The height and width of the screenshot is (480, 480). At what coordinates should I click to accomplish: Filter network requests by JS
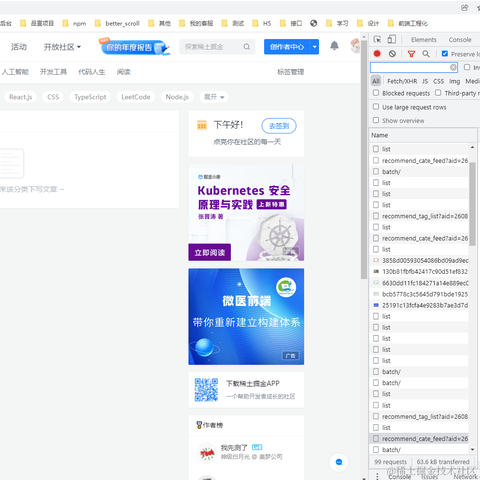click(425, 81)
